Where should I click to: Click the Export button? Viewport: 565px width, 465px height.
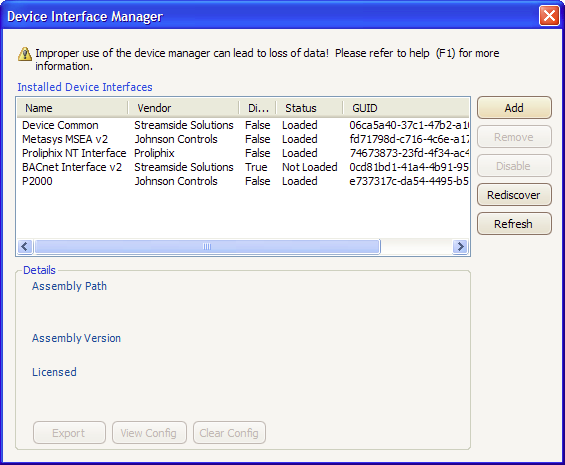point(69,433)
